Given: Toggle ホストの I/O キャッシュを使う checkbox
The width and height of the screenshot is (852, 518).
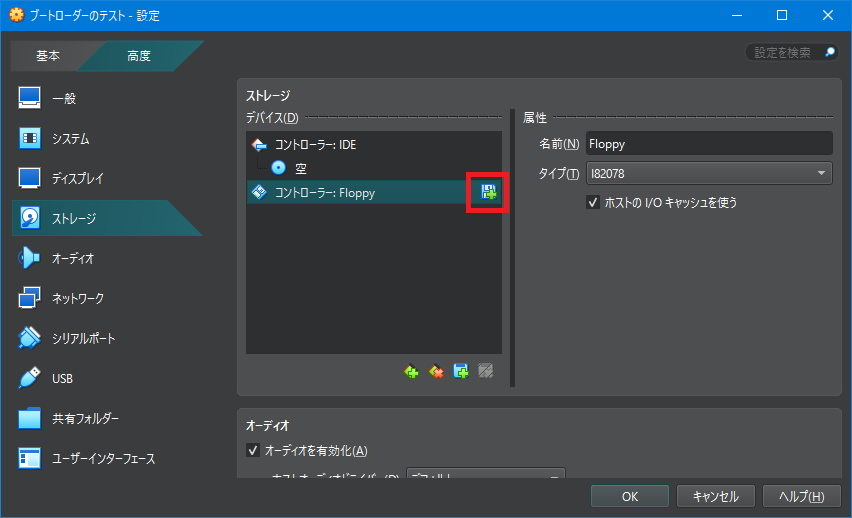Looking at the screenshot, I should [x=593, y=203].
